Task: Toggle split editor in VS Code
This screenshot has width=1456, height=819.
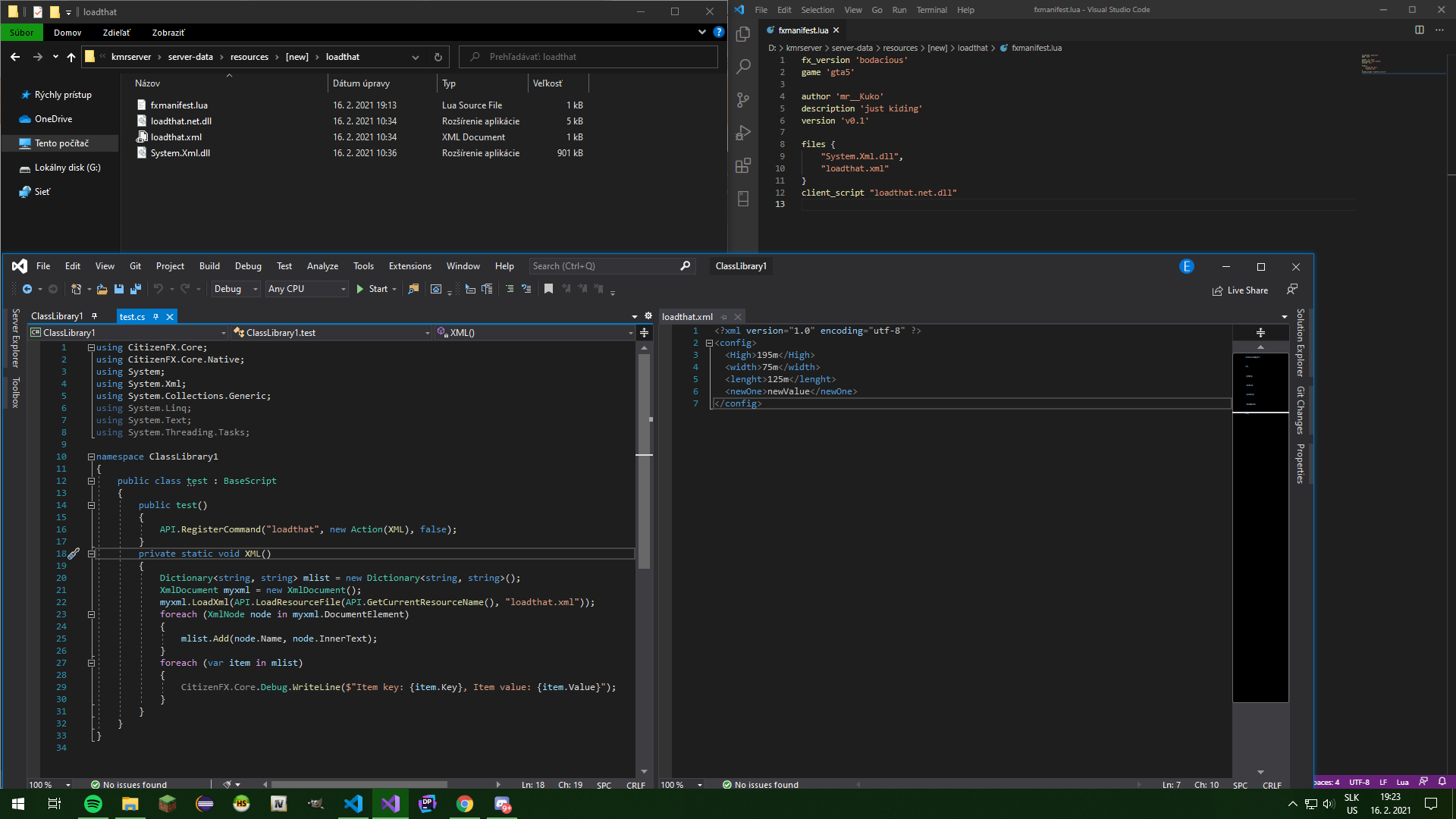Action: [1419, 30]
